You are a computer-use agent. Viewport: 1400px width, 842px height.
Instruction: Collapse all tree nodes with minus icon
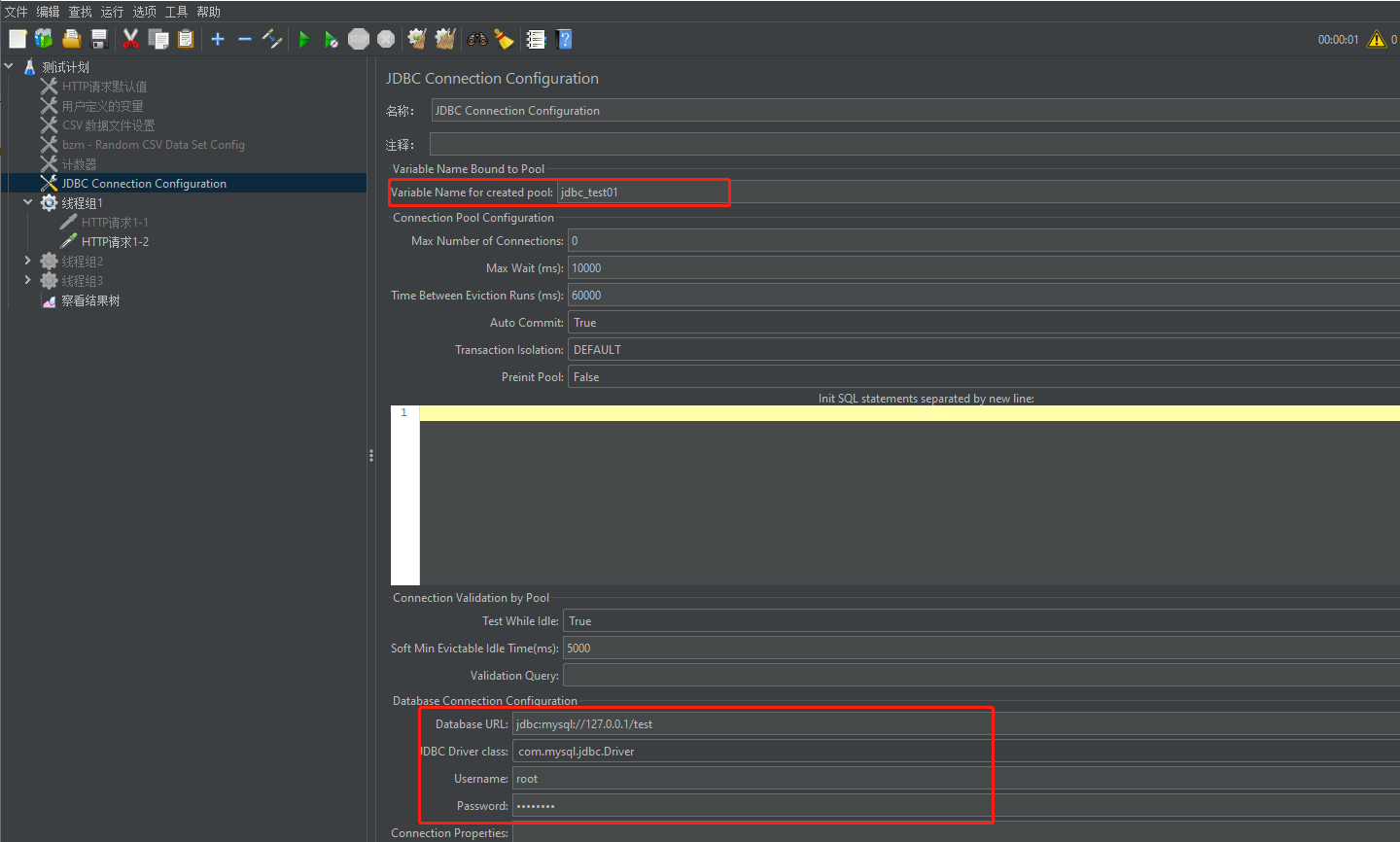[245, 39]
